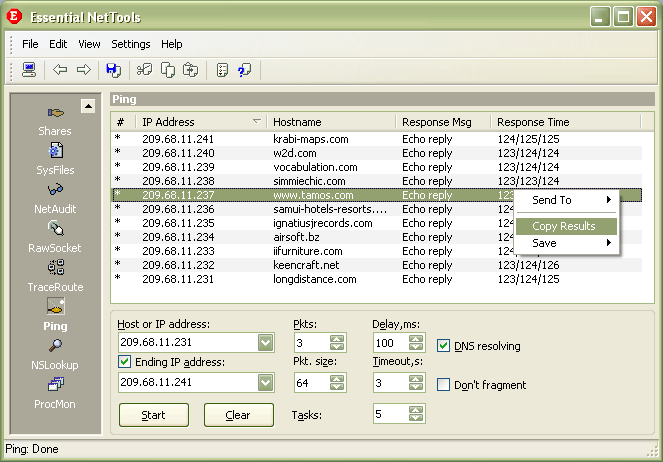Image resolution: width=663 pixels, height=462 pixels.
Task: Click the computer icon in the toolbar
Action: click(x=29, y=69)
